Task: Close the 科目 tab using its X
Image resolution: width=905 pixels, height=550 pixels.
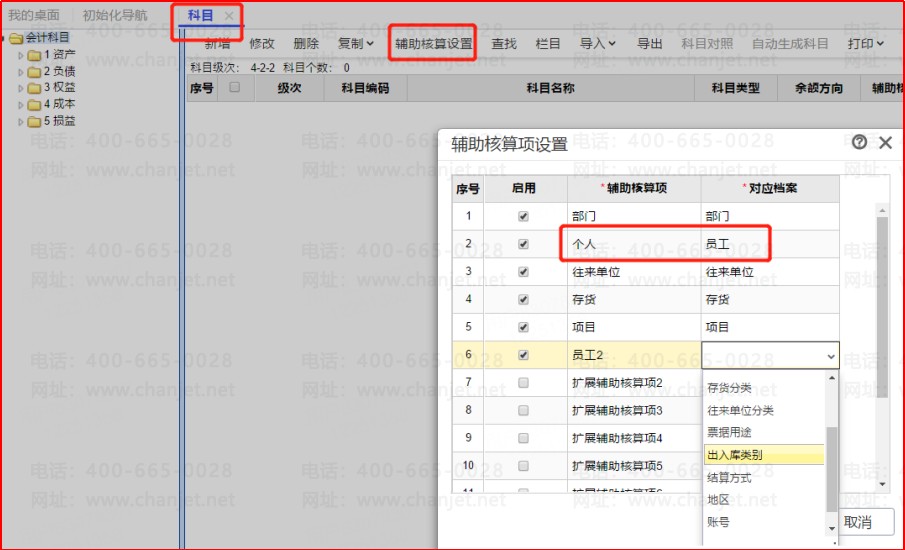Action: pos(229,16)
